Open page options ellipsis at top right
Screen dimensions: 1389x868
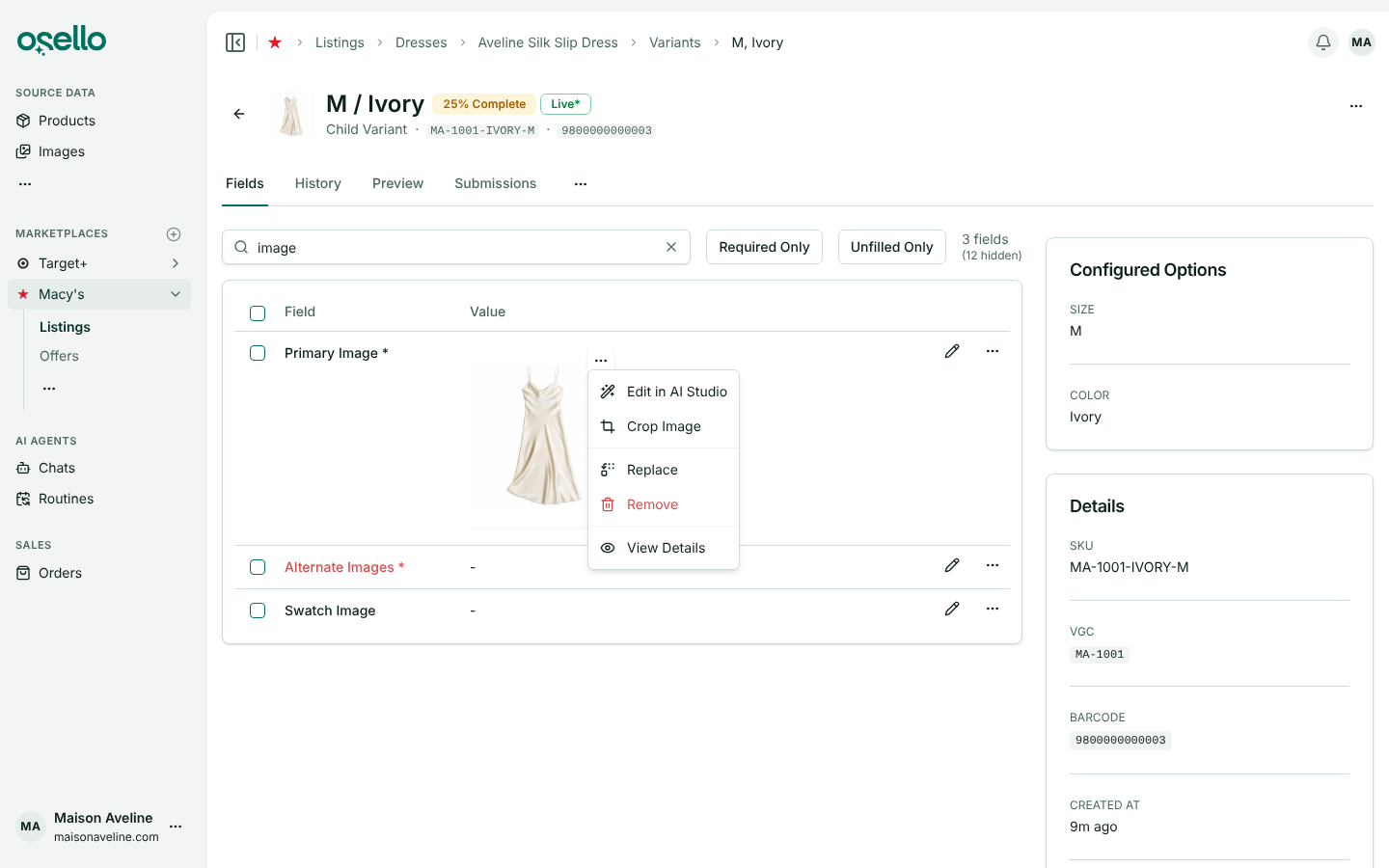coord(1356,106)
